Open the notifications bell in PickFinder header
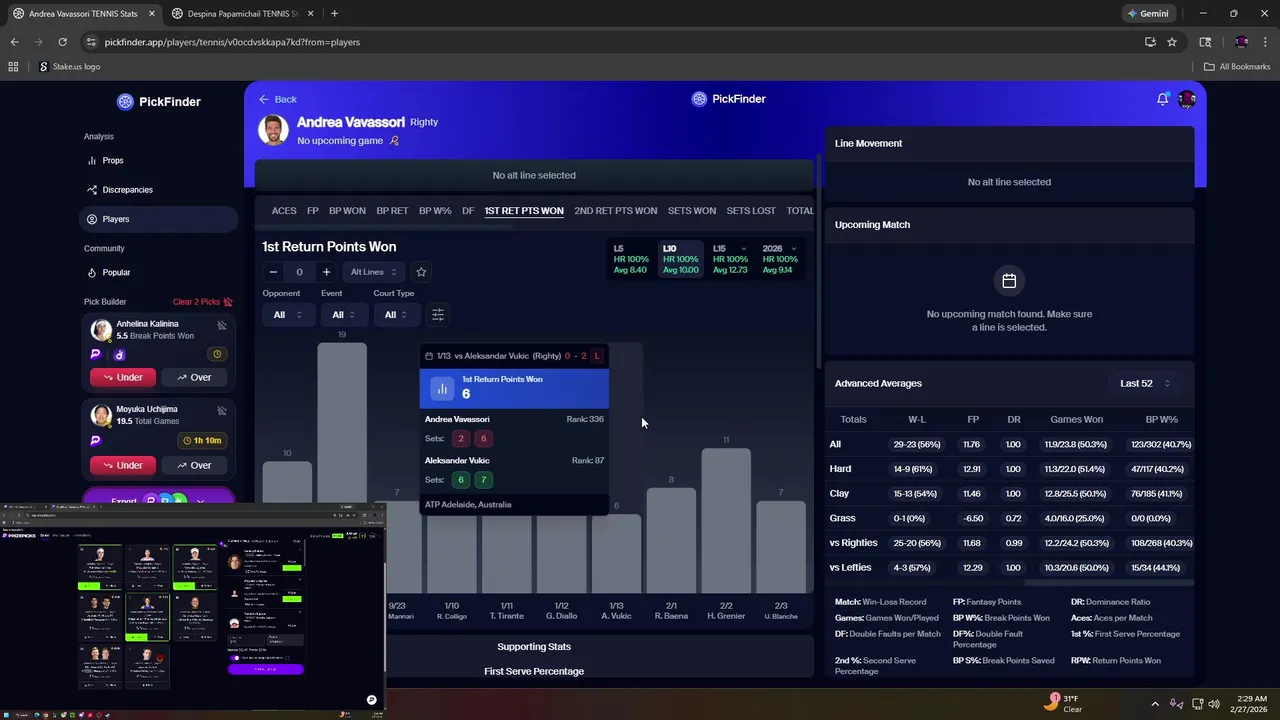1280x720 pixels. 1162,99
